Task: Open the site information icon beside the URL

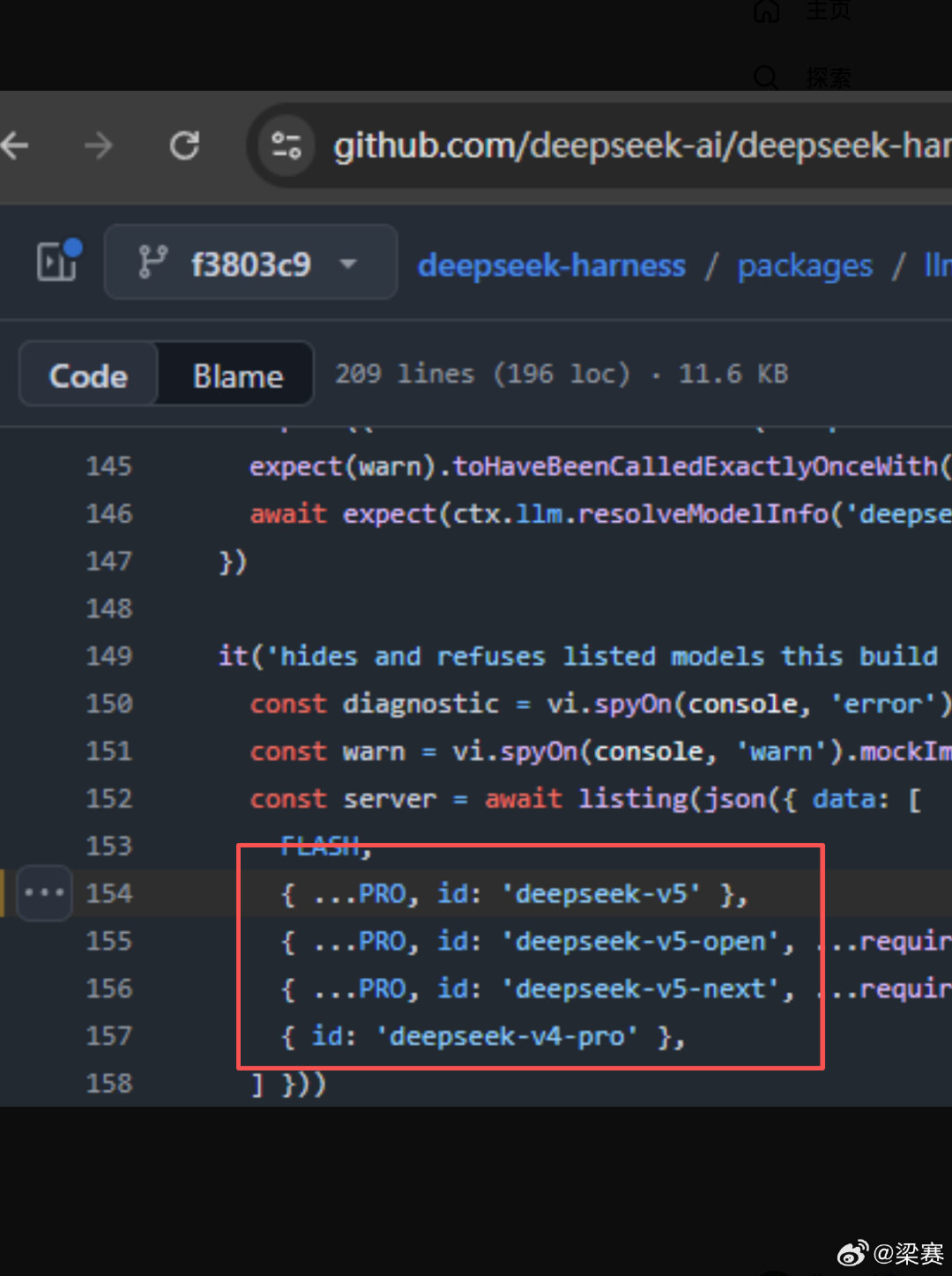Action: tap(286, 146)
